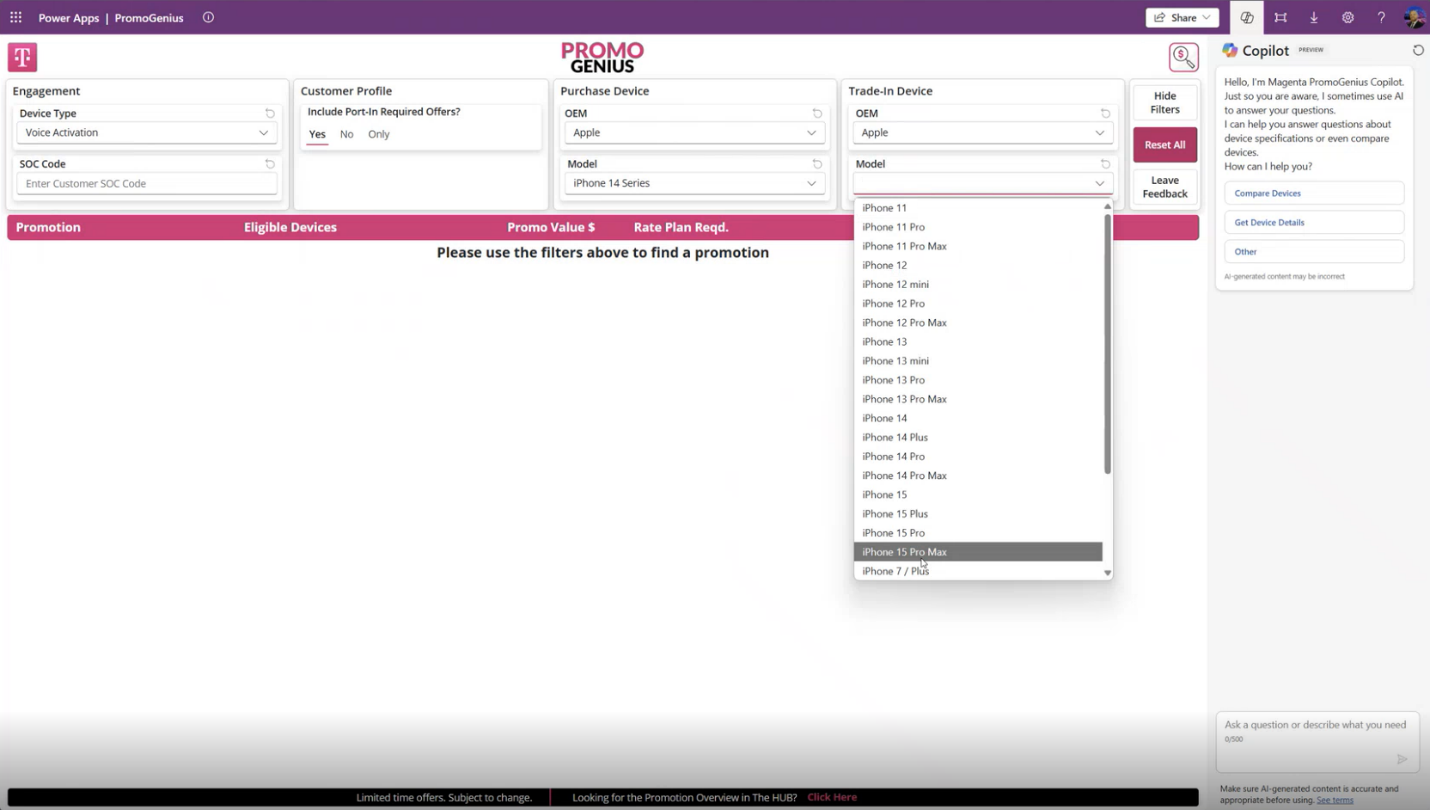Click the Copilot send message arrow
Viewport: 1430px width, 810px height.
pyautogui.click(x=1402, y=759)
